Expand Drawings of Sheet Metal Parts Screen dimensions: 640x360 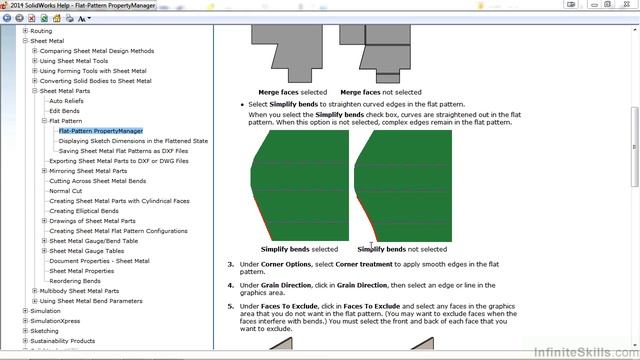44,221
